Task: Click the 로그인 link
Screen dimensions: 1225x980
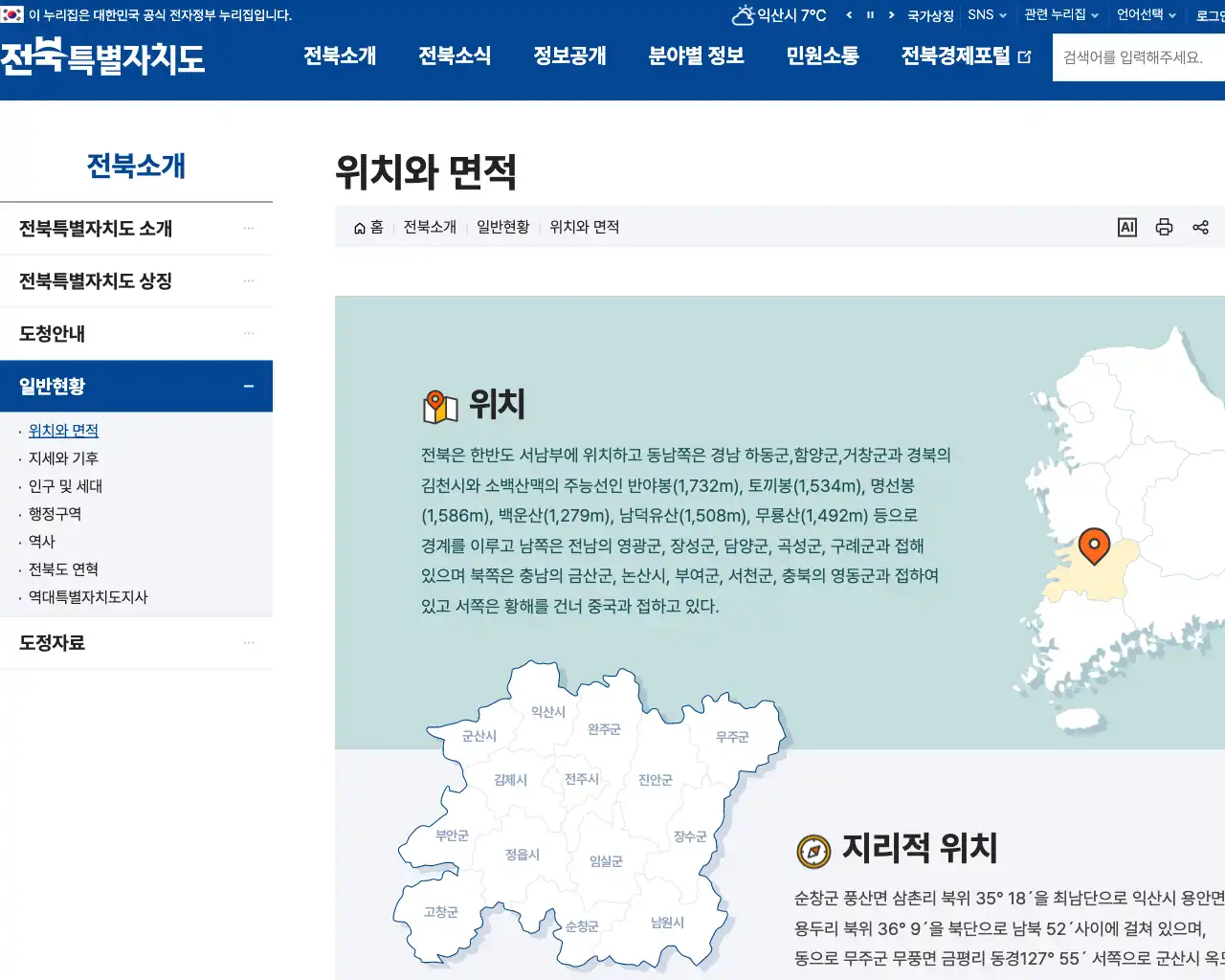Action: coord(1214,15)
